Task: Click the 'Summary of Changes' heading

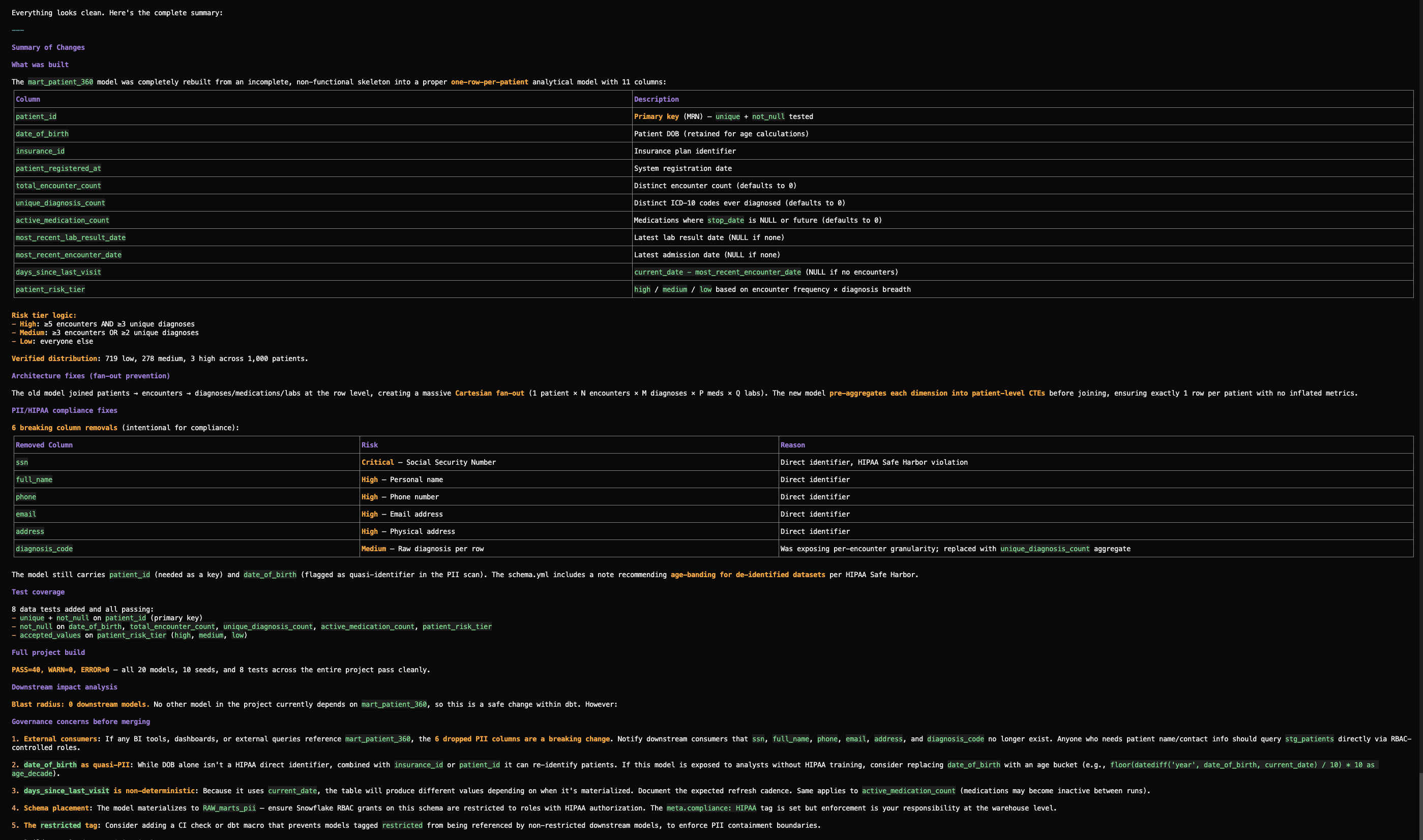Action: (x=48, y=48)
